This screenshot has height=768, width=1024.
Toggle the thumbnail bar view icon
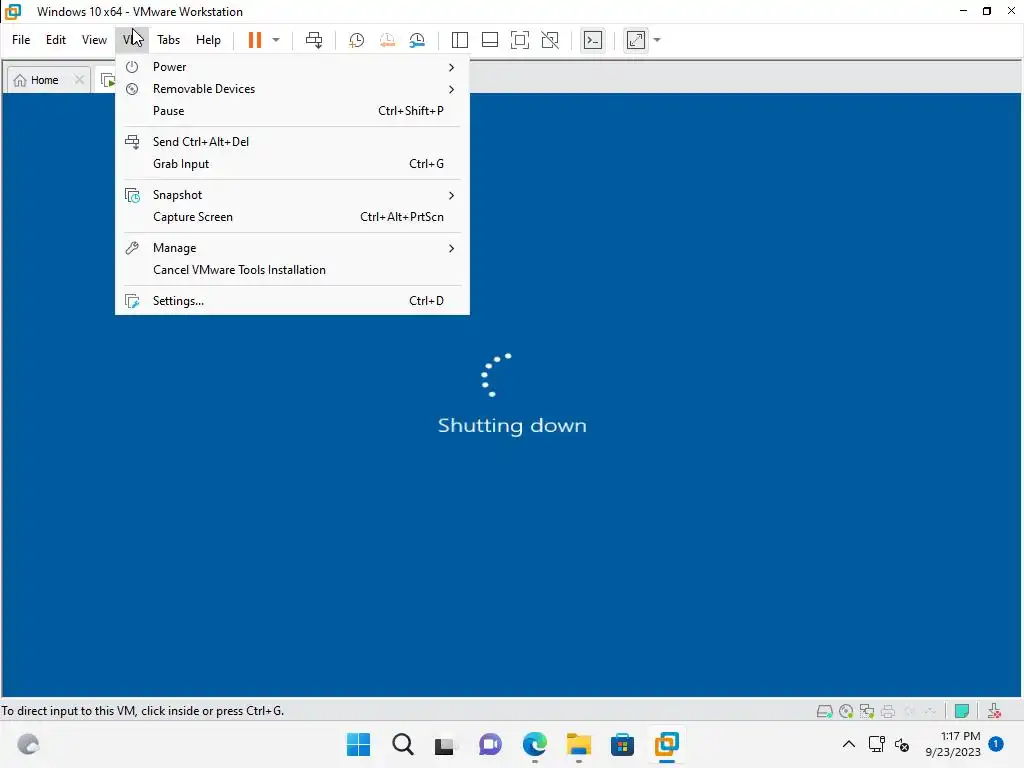pos(490,40)
